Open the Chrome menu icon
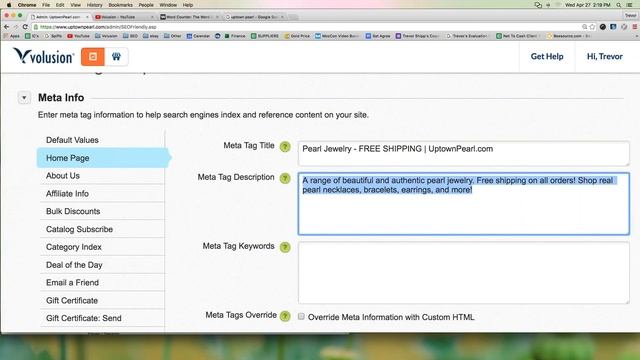The width and height of the screenshot is (640, 360). click(x=635, y=27)
